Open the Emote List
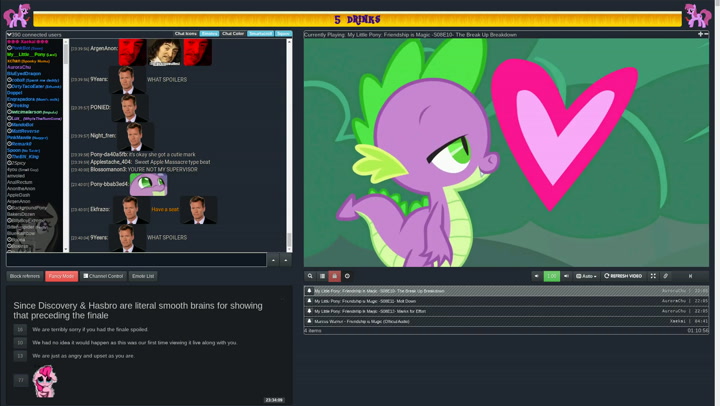The width and height of the screenshot is (720, 406). click(x=143, y=276)
